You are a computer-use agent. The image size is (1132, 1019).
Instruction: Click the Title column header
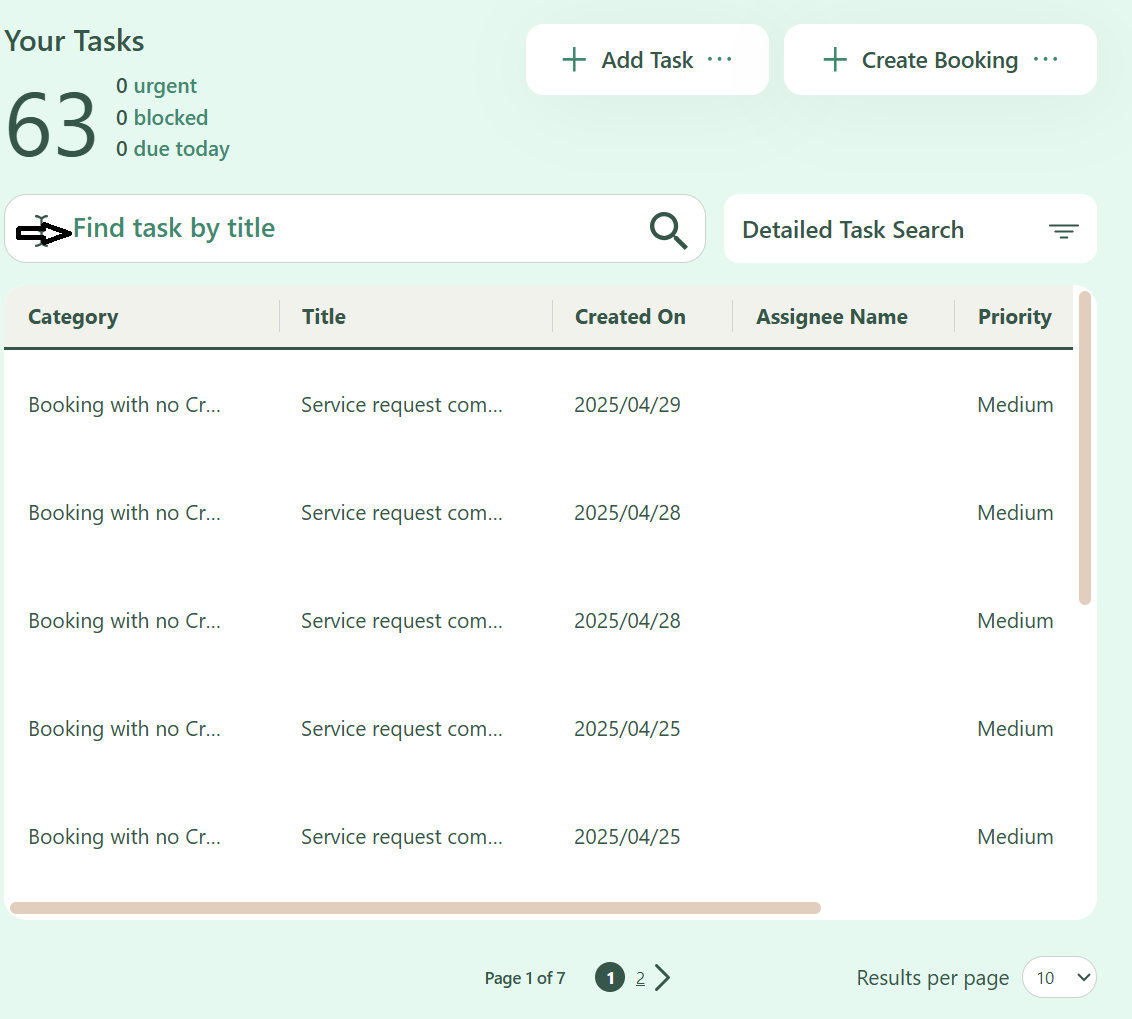(324, 317)
